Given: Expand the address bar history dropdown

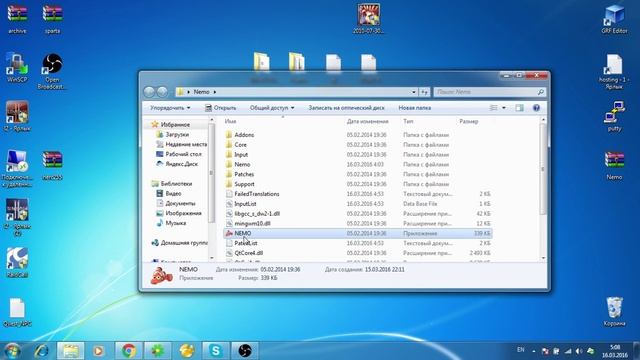Looking at the screenshot, I should (413, 92).
